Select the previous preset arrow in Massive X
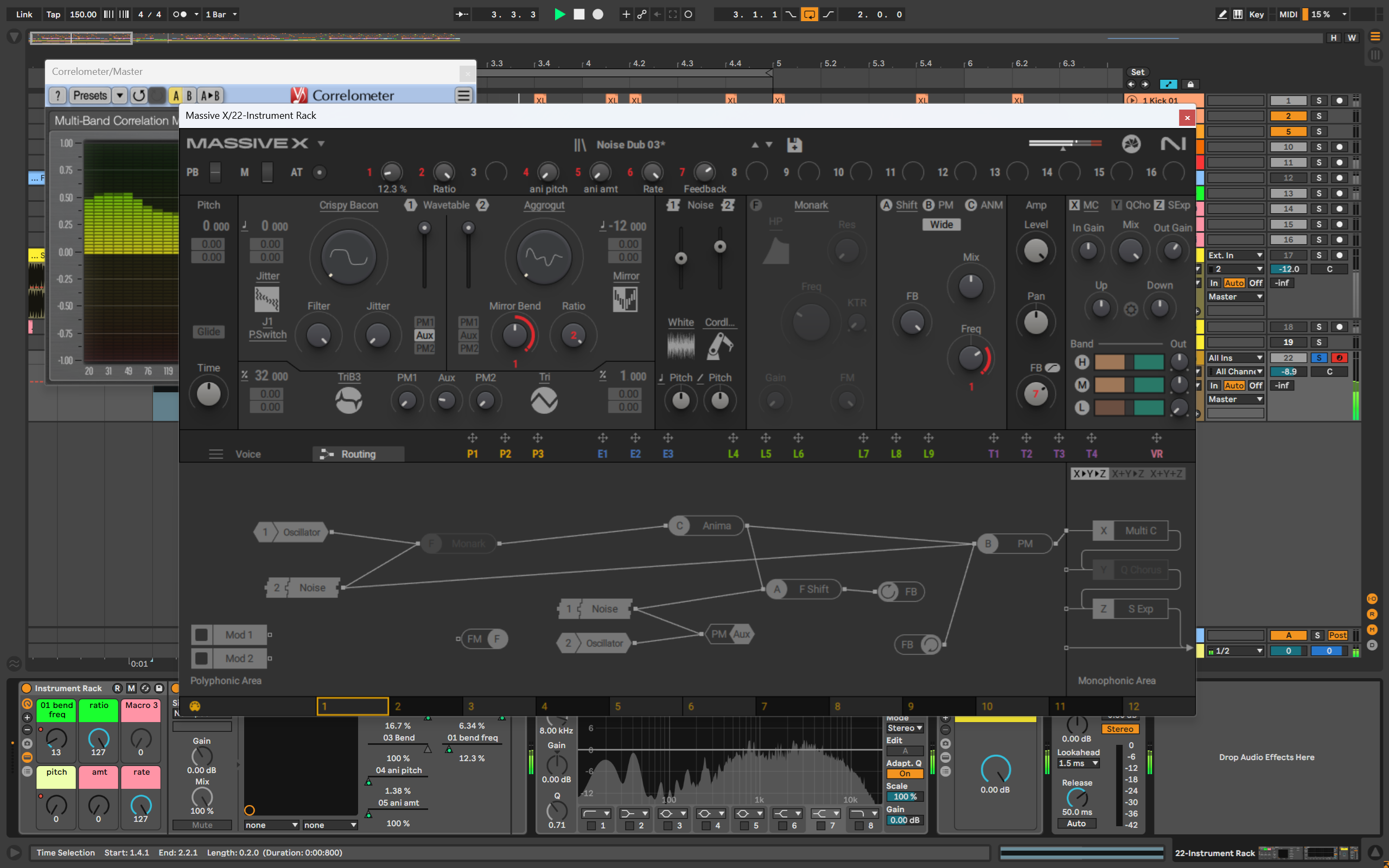This screenshot has width=1389, height=868. point(755,145)
